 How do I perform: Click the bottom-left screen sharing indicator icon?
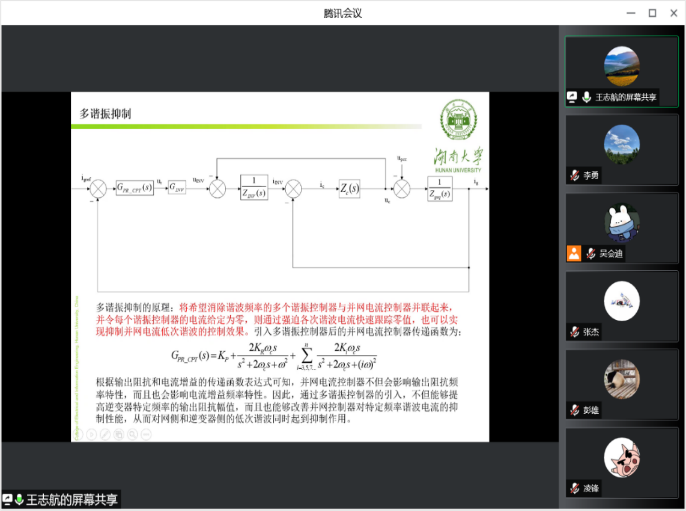tap(7, 499)
